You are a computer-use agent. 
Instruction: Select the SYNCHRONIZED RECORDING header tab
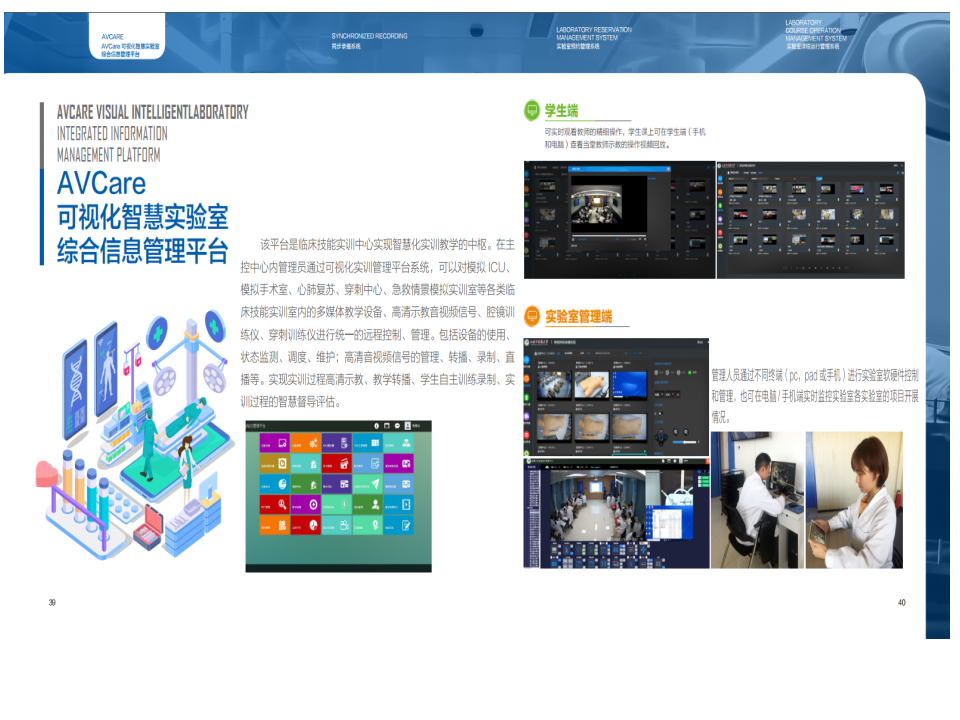[x=369, y=41]
